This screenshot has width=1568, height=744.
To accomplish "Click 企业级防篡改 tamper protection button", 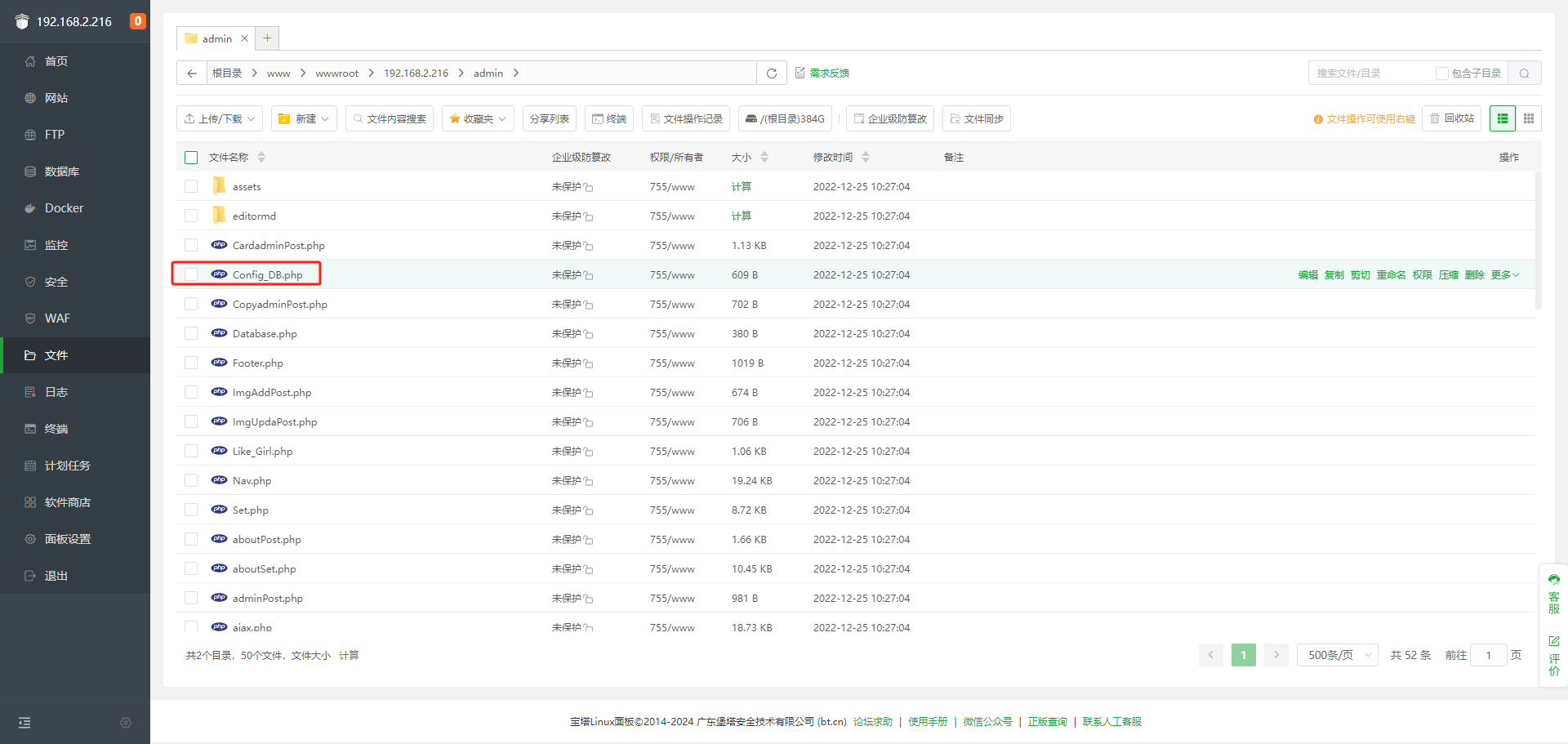I will point(890,118).
